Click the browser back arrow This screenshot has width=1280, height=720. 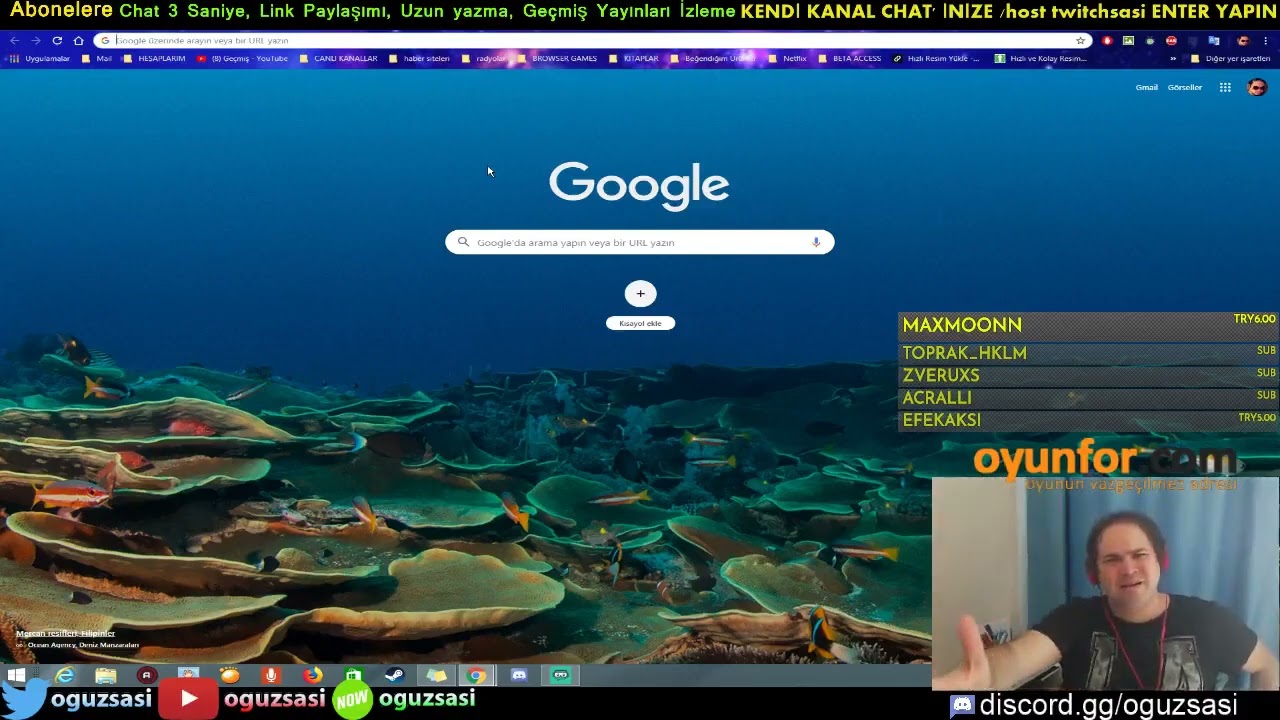tap(14, 40)
